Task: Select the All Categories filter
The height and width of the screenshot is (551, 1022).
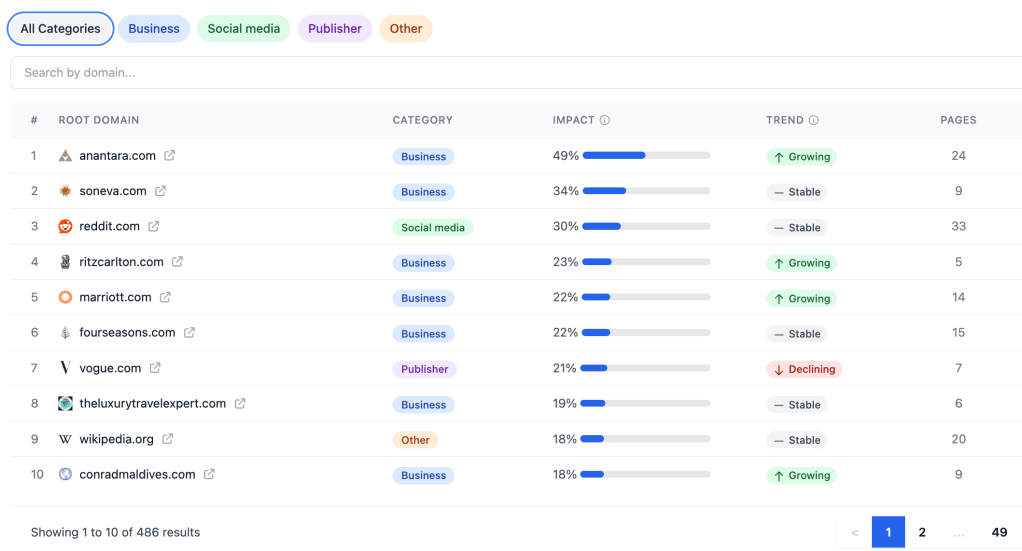Action: [x=60, y=29]
